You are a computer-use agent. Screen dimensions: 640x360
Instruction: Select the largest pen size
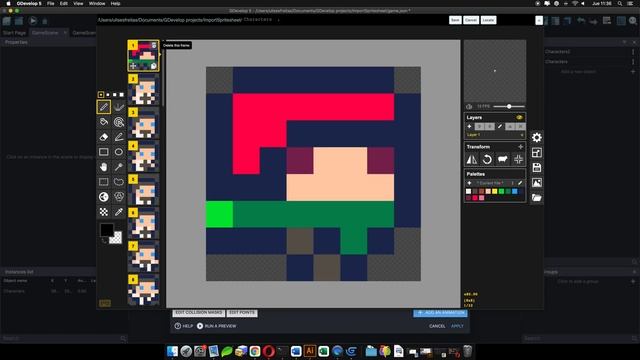(121, 95)
